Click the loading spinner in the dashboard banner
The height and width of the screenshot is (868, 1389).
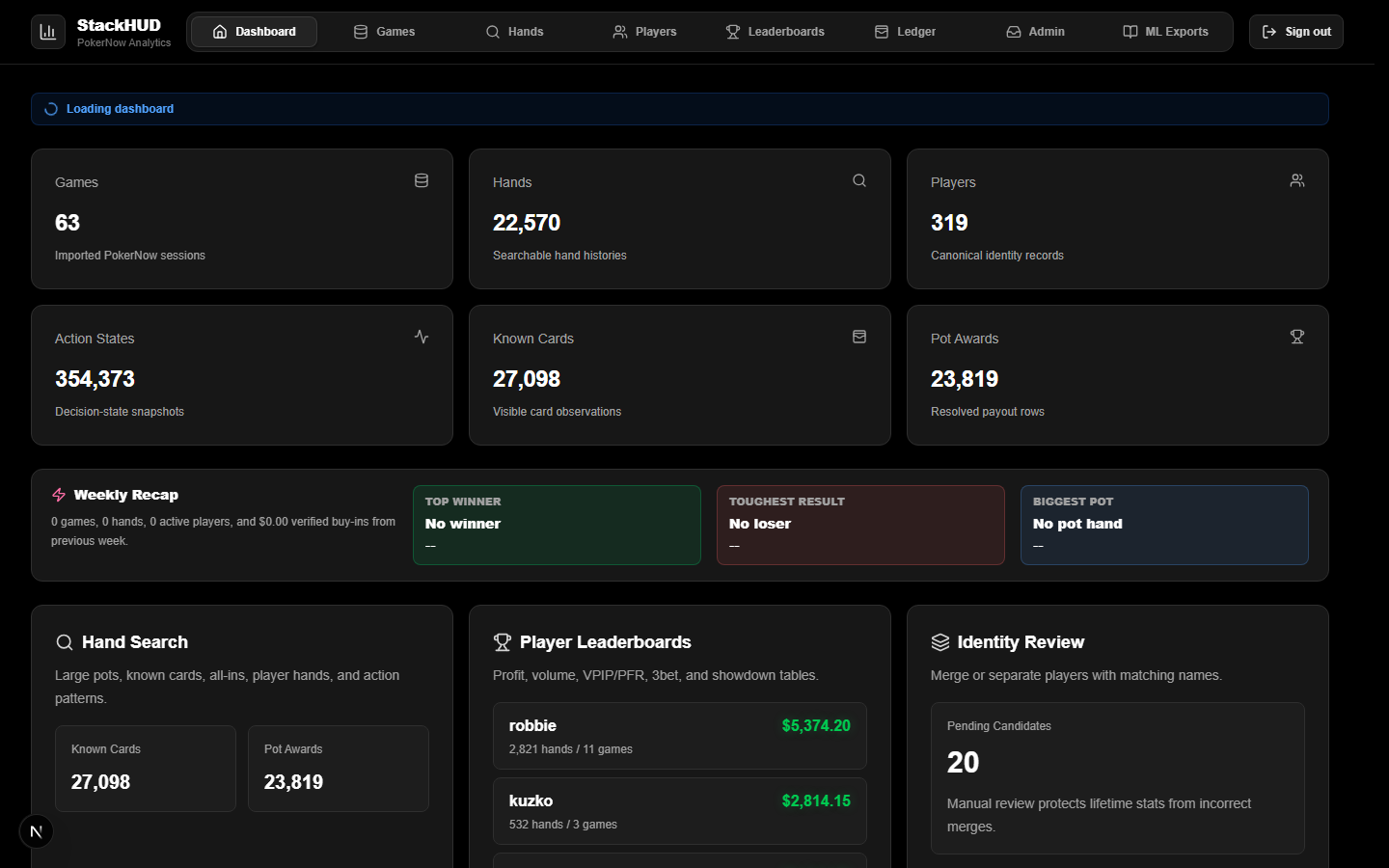point(51,109)
